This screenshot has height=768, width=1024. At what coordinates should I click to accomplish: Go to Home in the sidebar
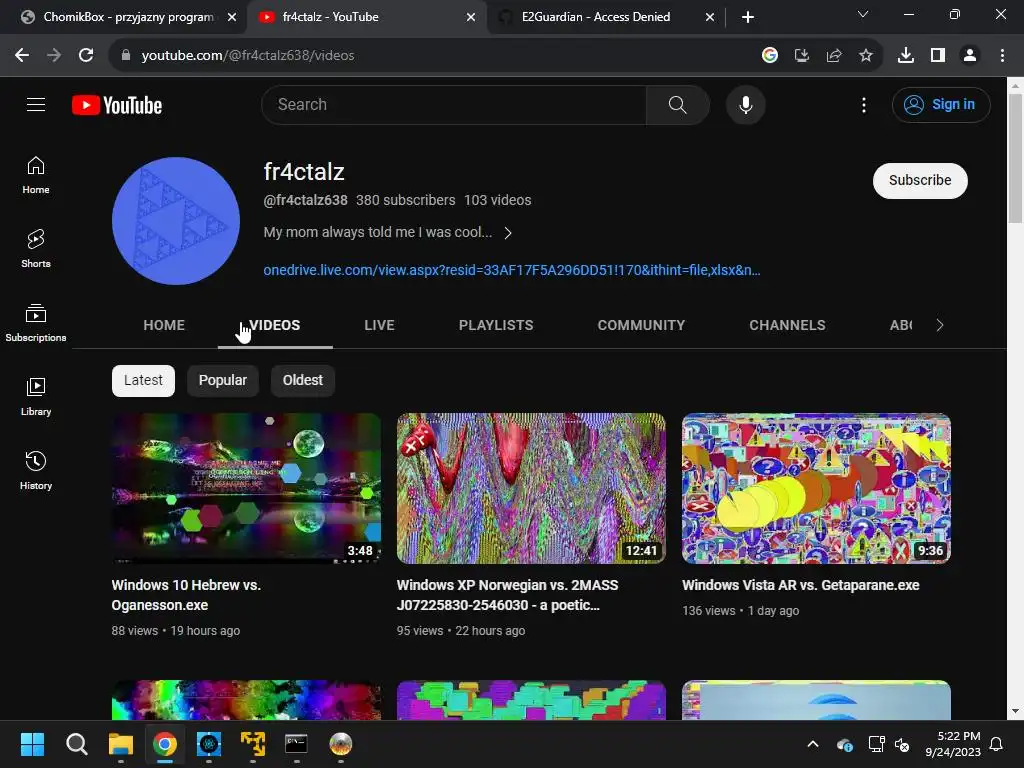click(36, 175)
